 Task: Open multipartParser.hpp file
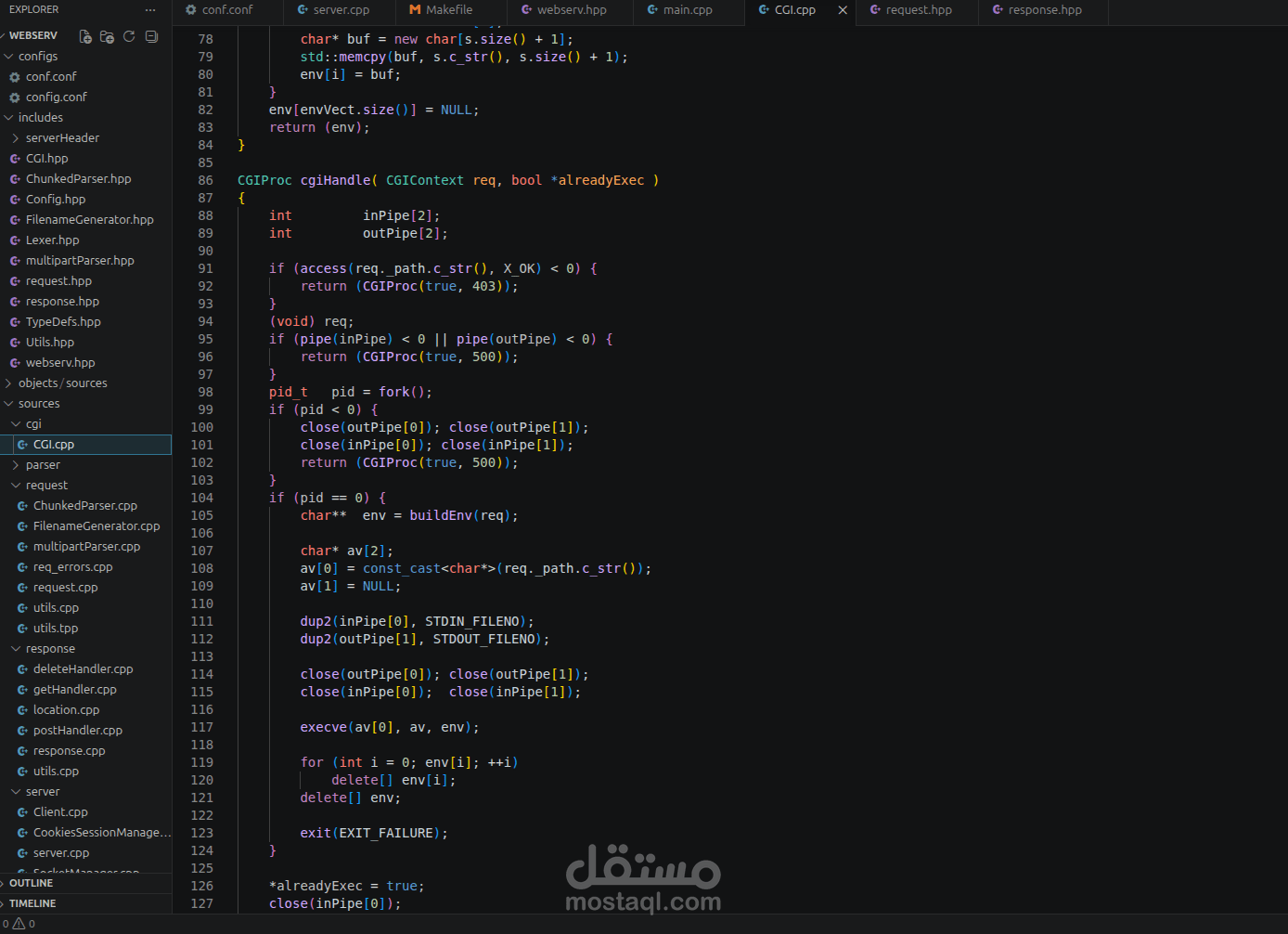tap(80, 261)
